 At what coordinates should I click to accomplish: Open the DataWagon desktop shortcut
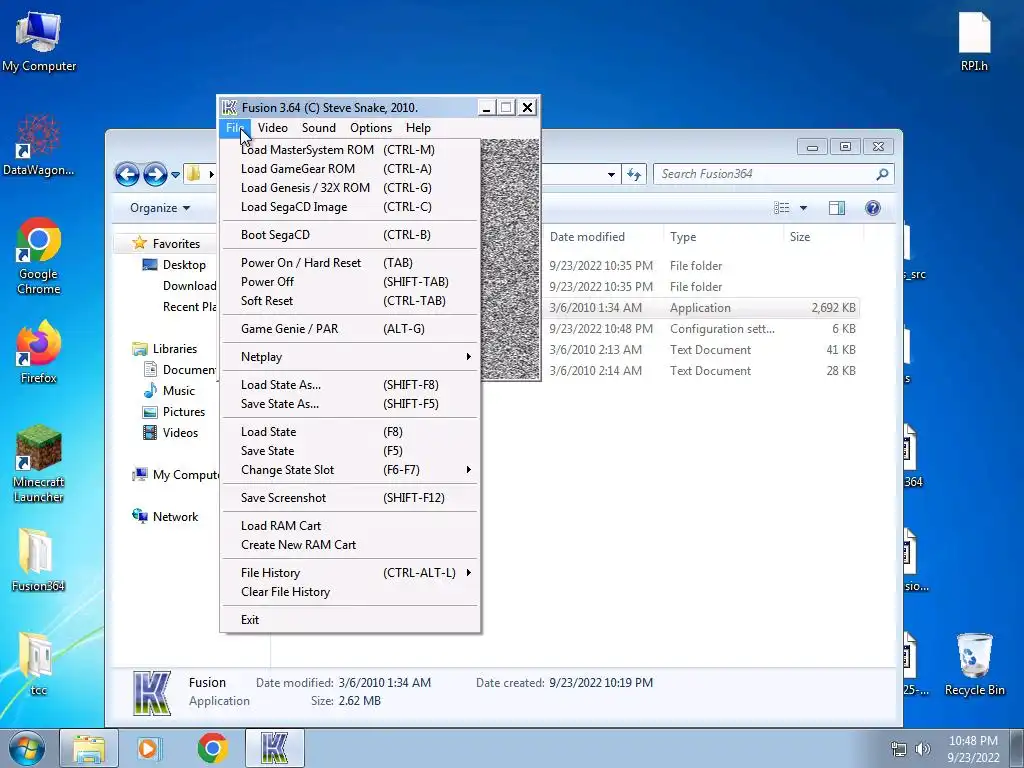(x=39, y=146)
